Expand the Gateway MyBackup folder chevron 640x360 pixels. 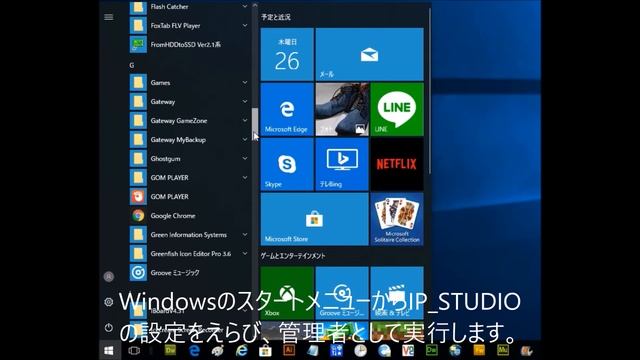[244, 140]
